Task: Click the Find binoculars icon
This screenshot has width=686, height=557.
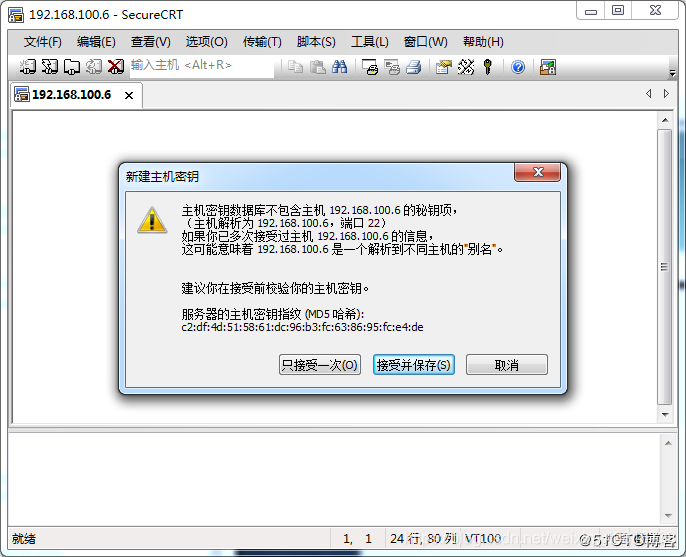Action: coord(340,67)
